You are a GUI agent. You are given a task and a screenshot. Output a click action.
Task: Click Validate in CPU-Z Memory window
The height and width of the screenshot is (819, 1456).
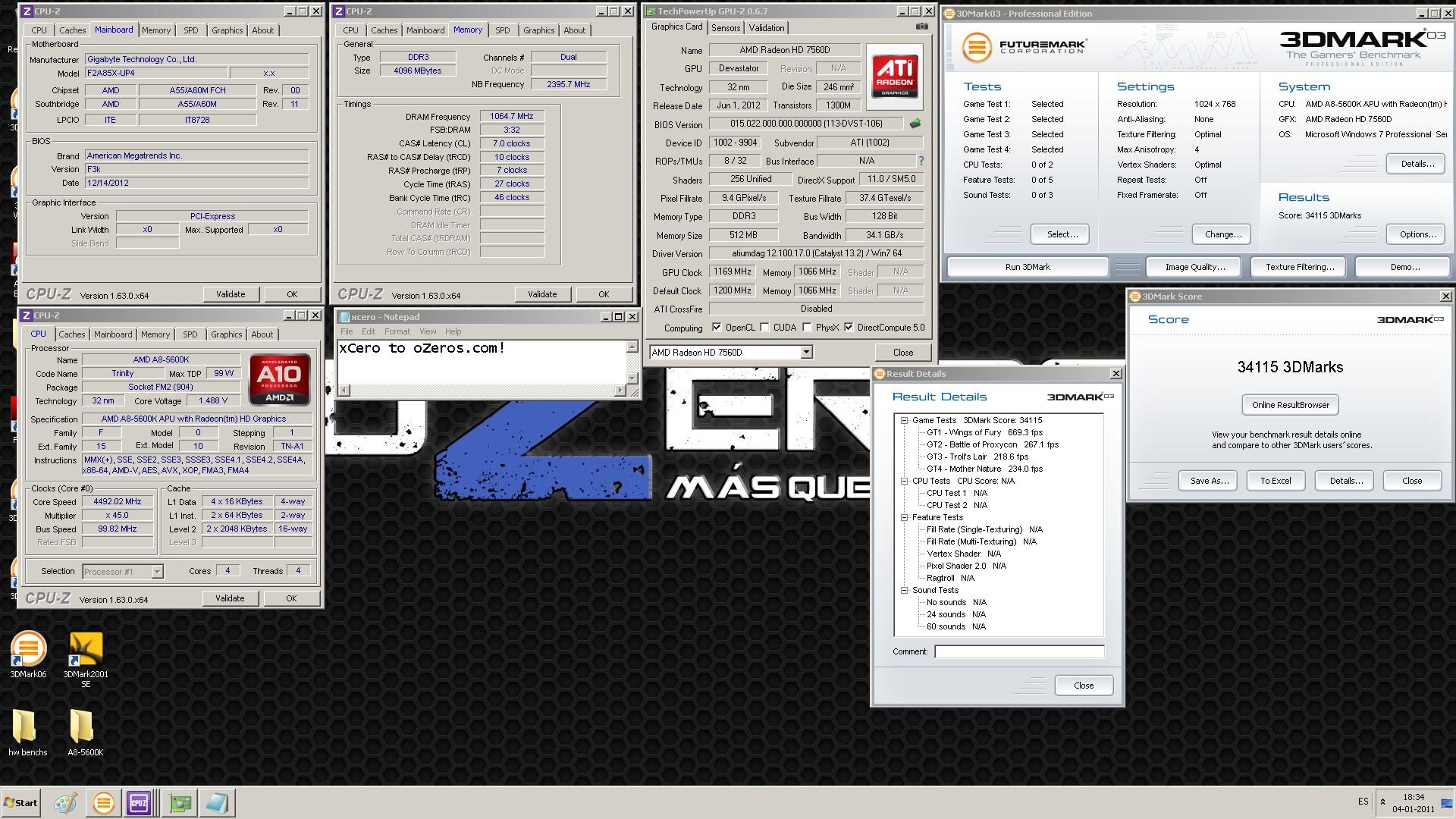pyautogui.click(x=541, y=294)
